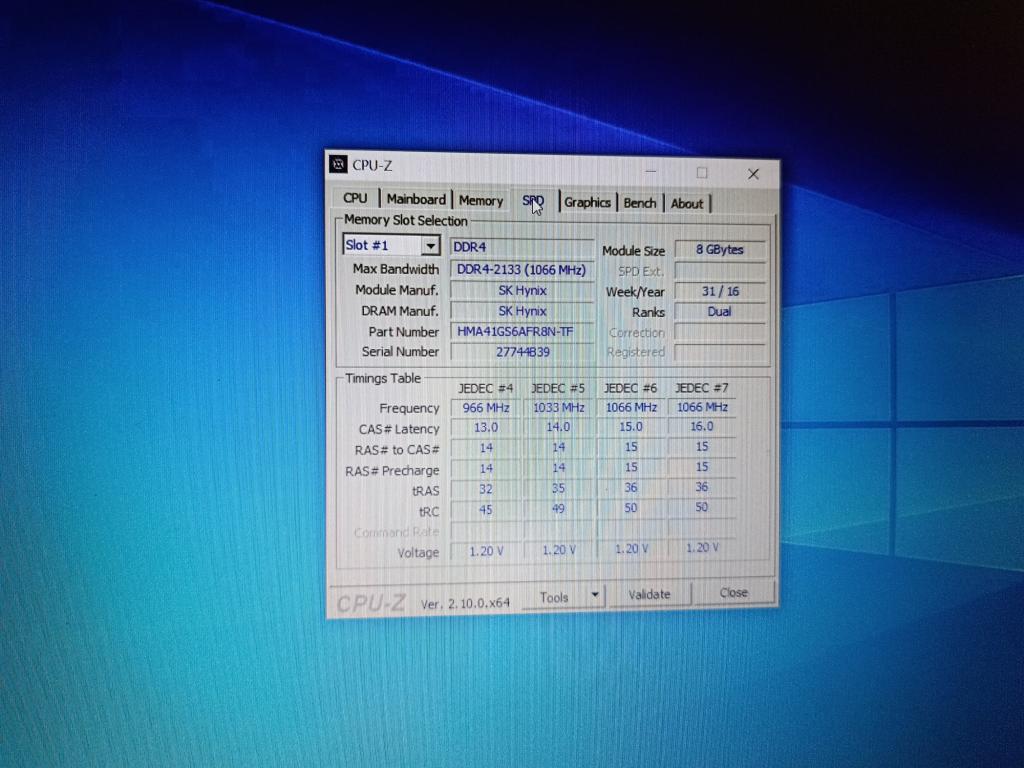Click the Close button at bottom right
Viewport: 1024px width, 768px height.
coord(733,593)
